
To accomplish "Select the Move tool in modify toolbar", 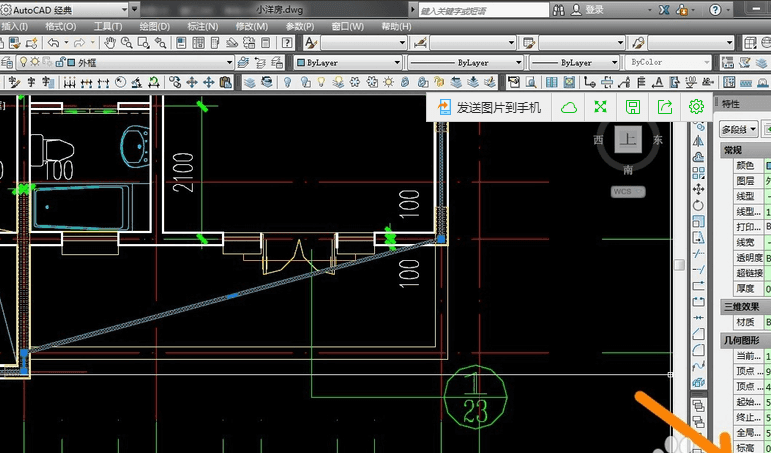I will pyautogui.click(x=698, y=189).
